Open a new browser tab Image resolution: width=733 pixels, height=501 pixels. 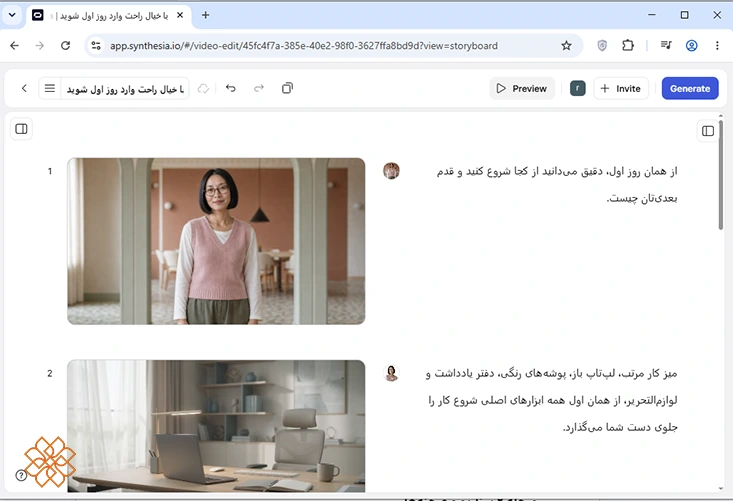click(x=205, y=15)
